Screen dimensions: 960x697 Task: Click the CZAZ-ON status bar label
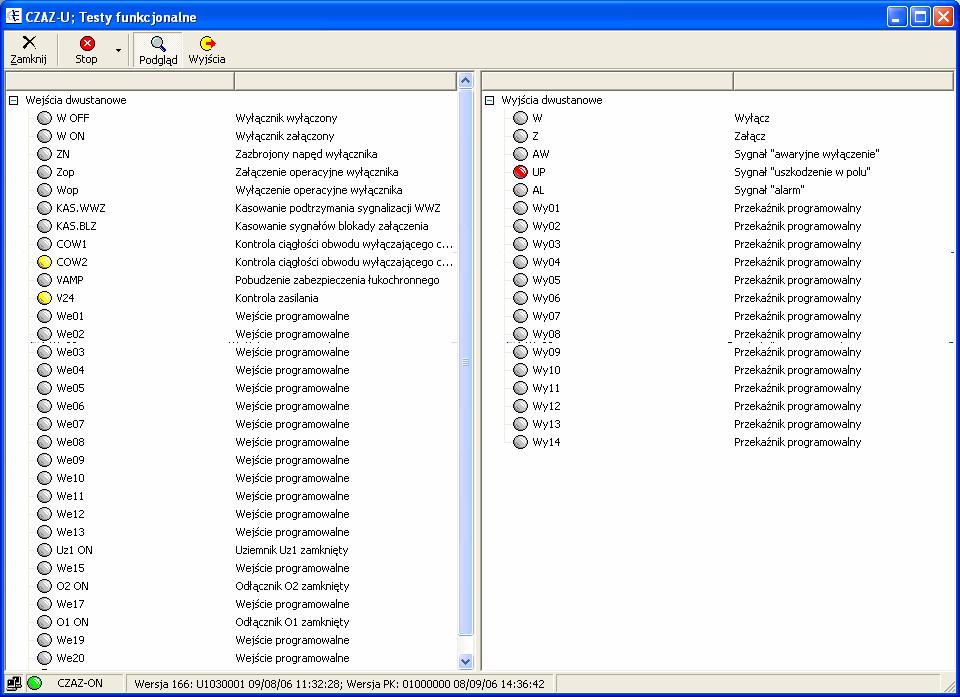click(80, 683)
